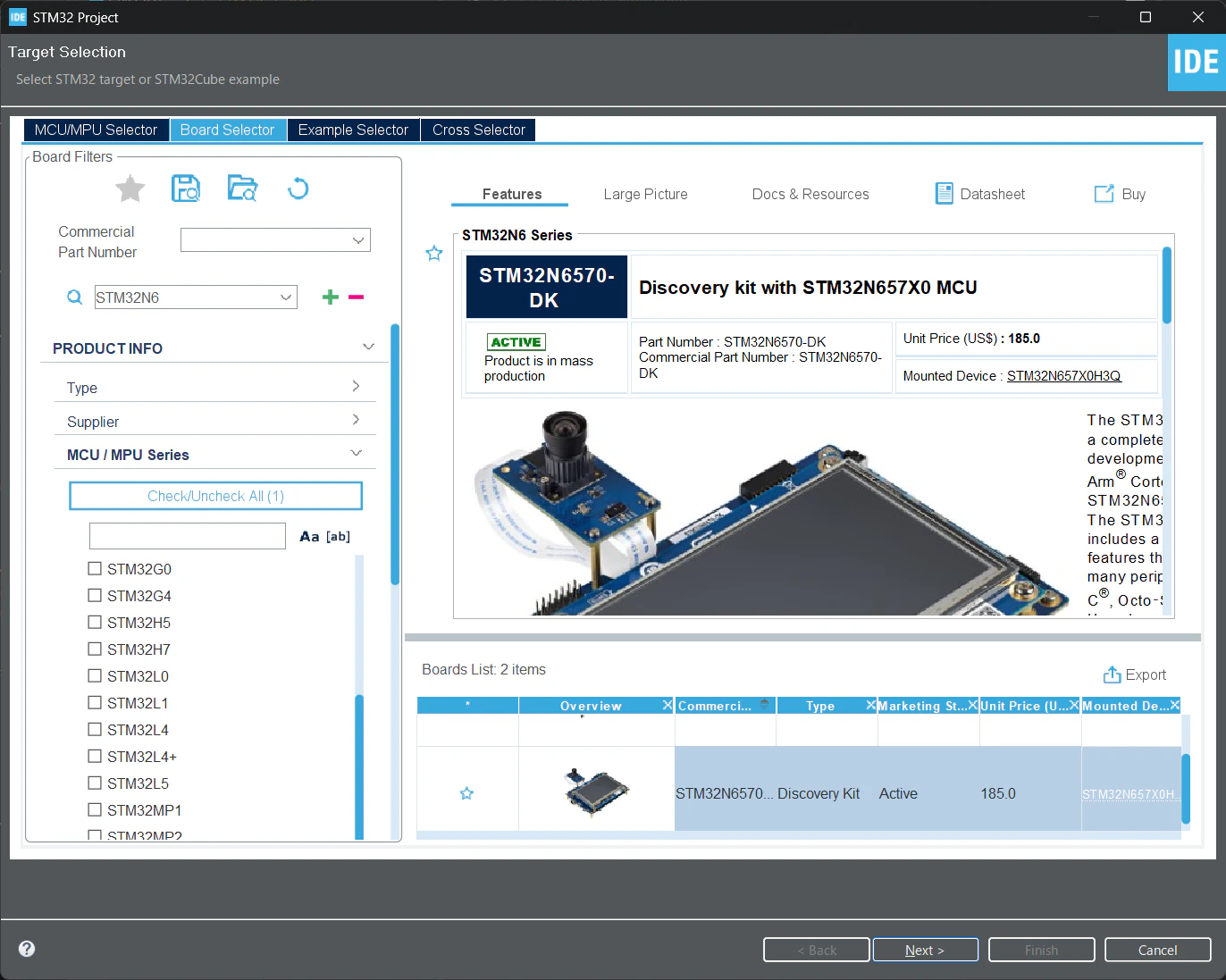1226x980 pixels.
Task: Check the STM32H7 series box
Action: coord(95,649)
